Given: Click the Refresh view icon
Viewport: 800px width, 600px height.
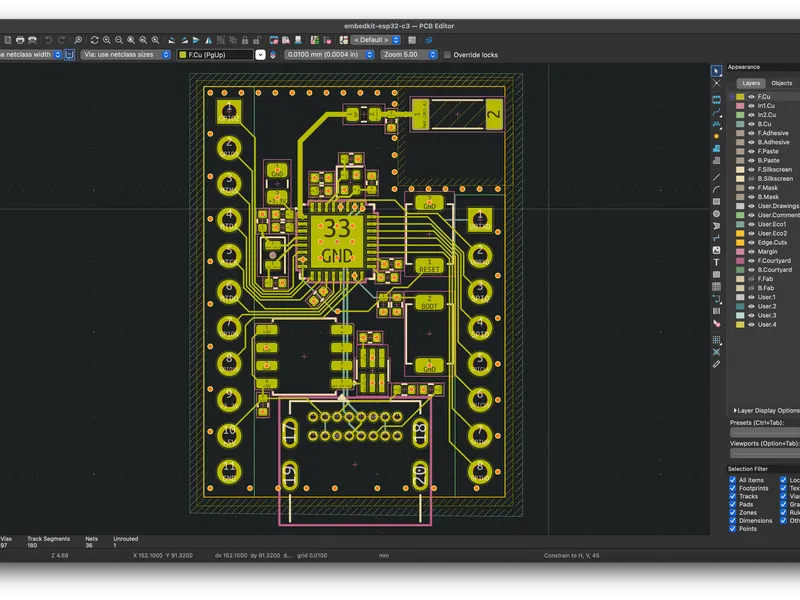Looking at the screenshot, I should (94, 40).
